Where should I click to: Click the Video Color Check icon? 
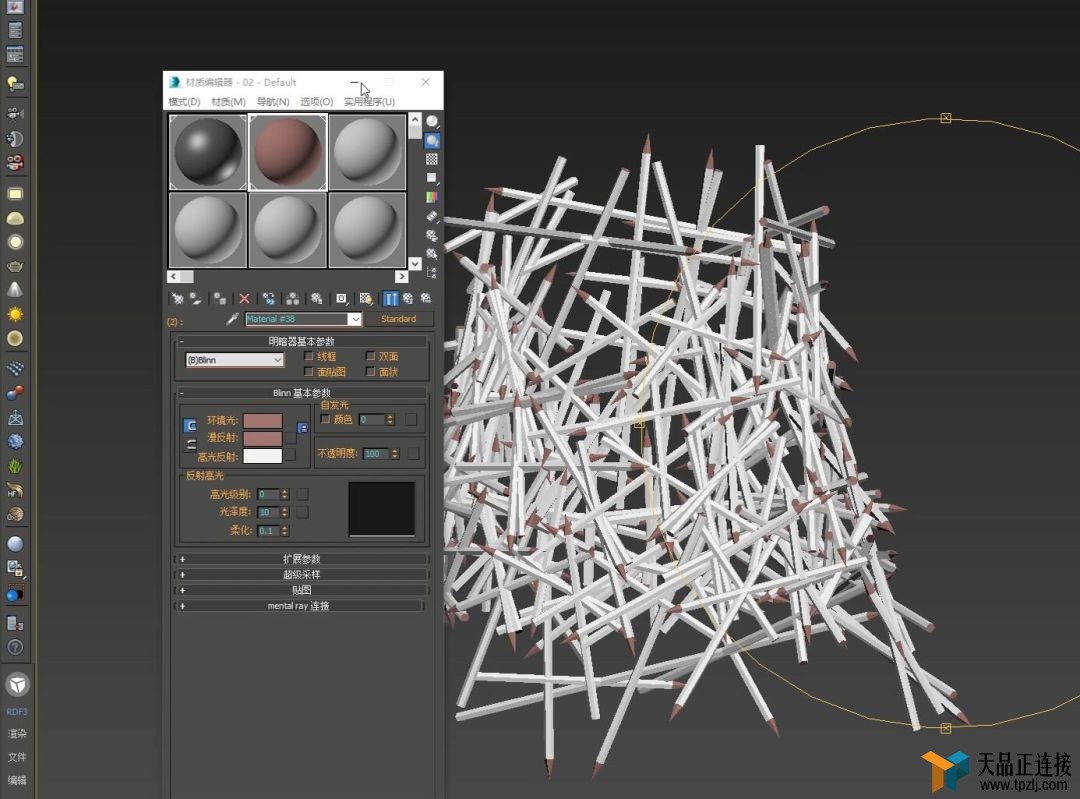click(432, 197)
